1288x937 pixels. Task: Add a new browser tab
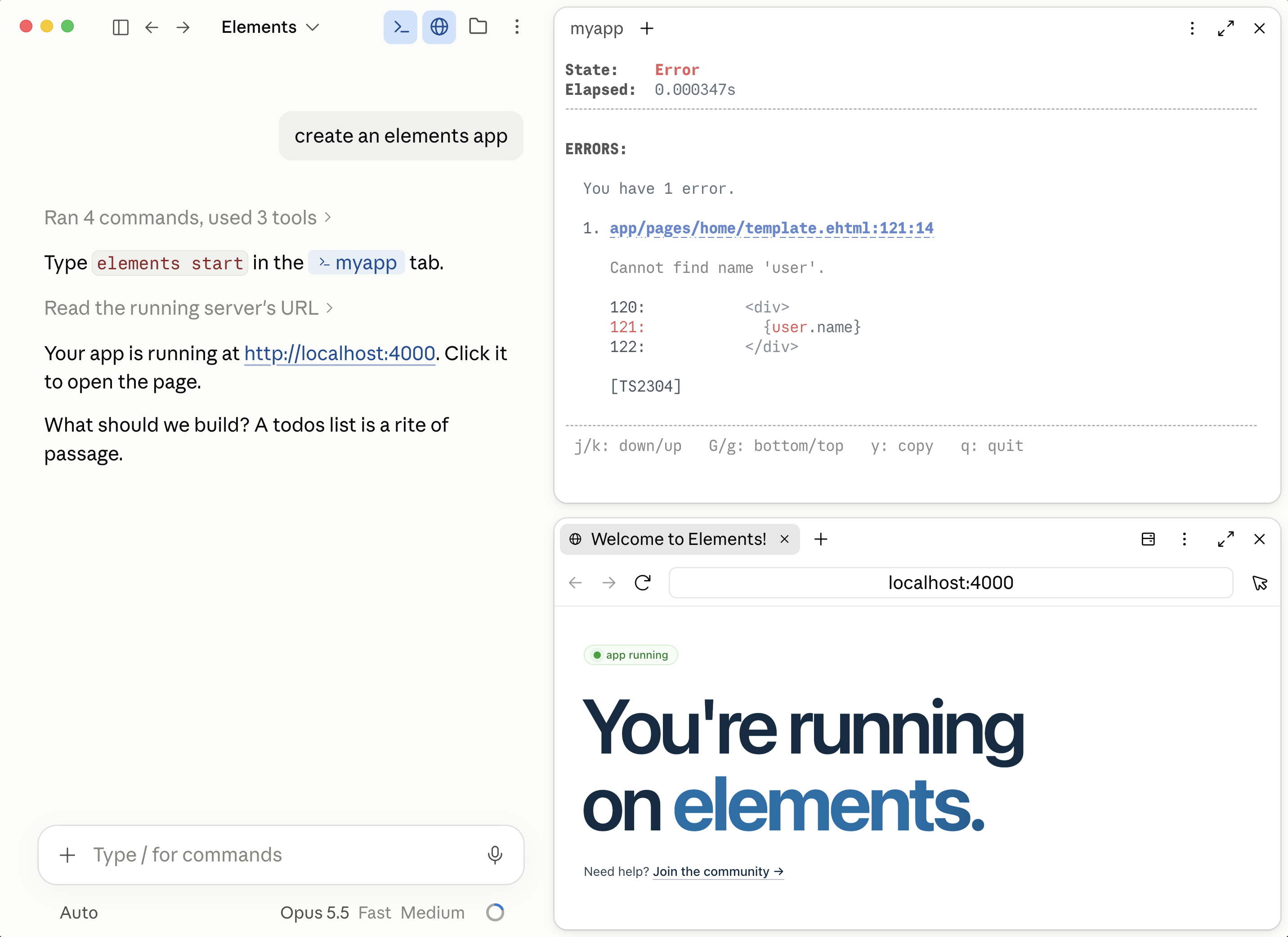coord(821,539)
